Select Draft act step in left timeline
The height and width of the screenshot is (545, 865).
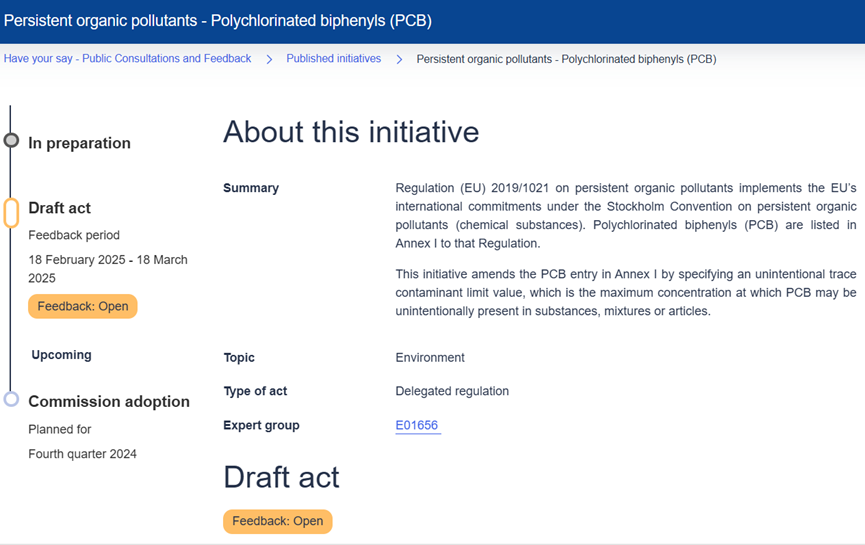(59, 208)
